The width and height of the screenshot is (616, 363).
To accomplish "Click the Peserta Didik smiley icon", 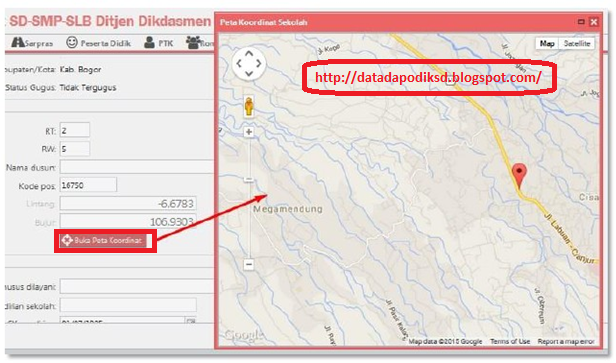I will pyautogui.click(x=72, y=42).
